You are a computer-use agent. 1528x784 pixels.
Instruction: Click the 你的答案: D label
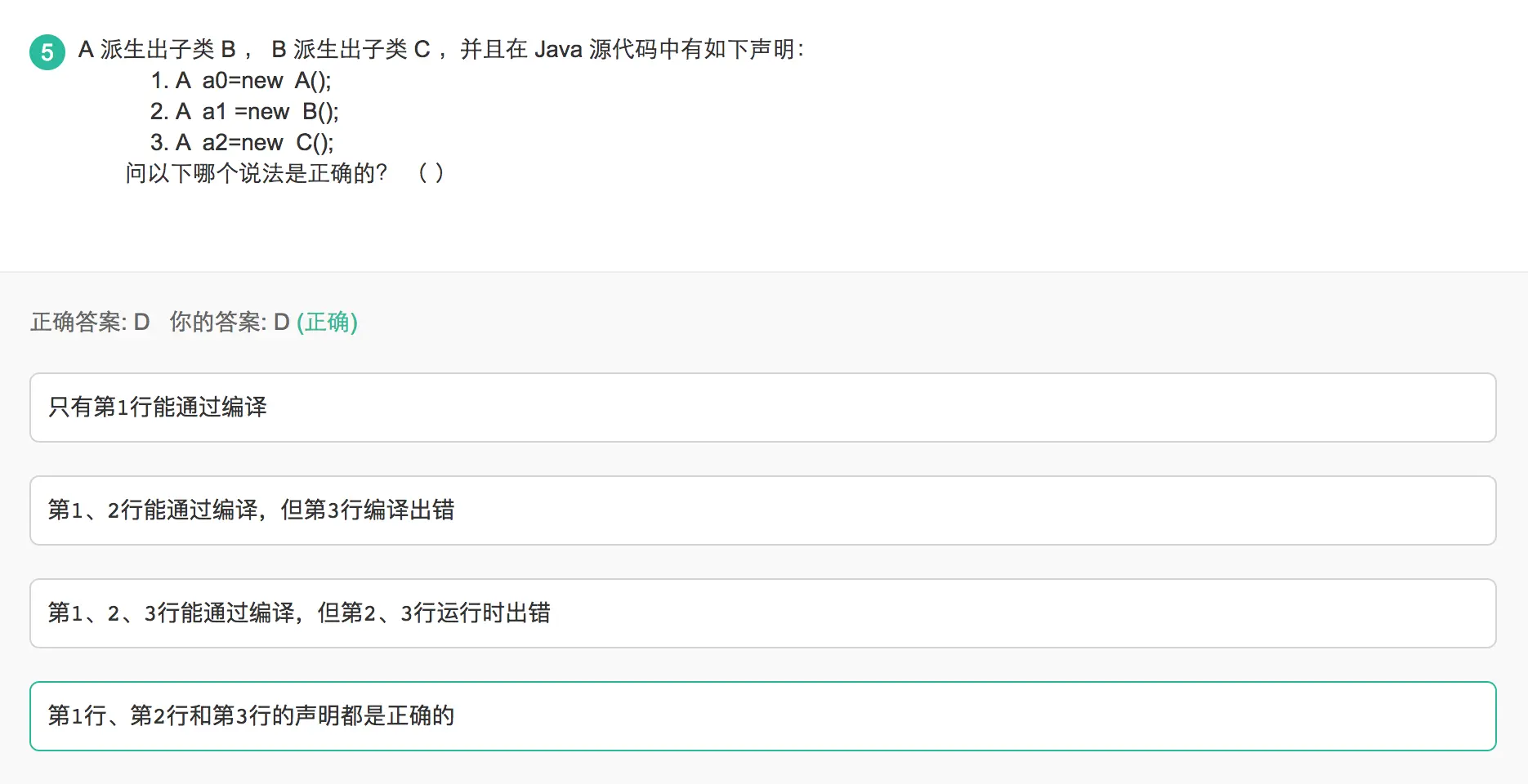(230, 323)
